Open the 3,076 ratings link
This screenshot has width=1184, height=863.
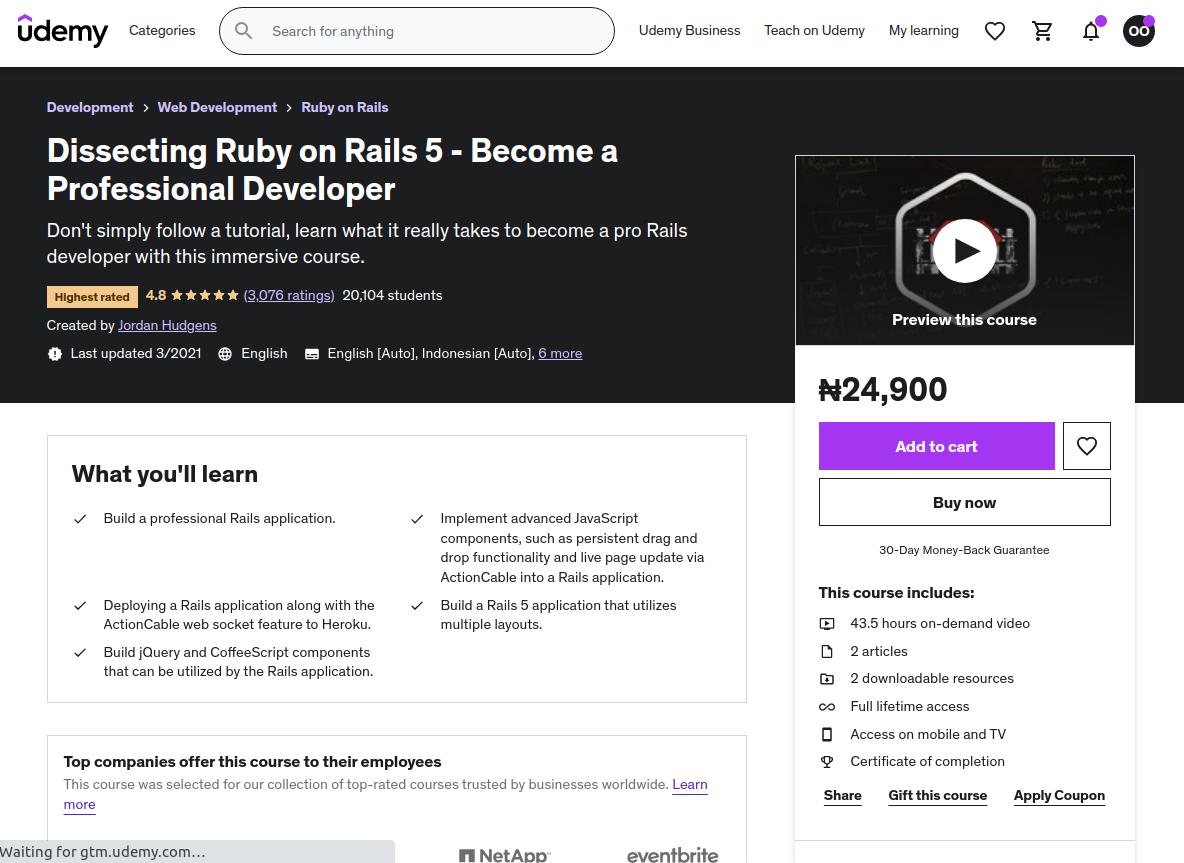click(288, 295)
